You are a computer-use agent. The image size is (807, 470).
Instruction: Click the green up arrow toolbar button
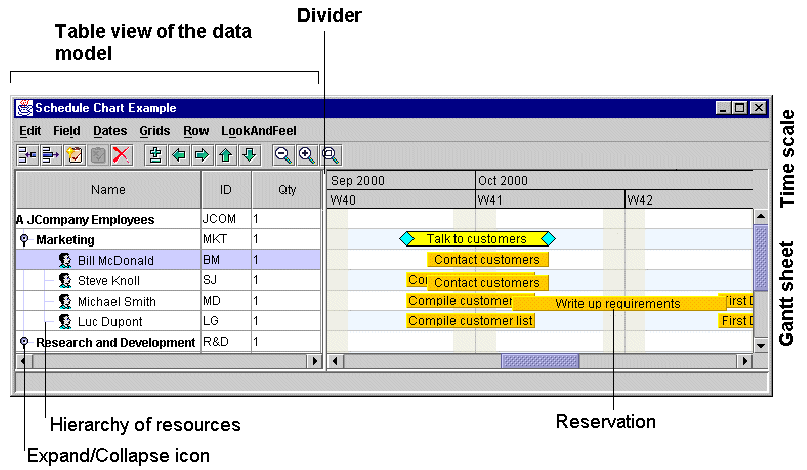[x=225, y=155]
